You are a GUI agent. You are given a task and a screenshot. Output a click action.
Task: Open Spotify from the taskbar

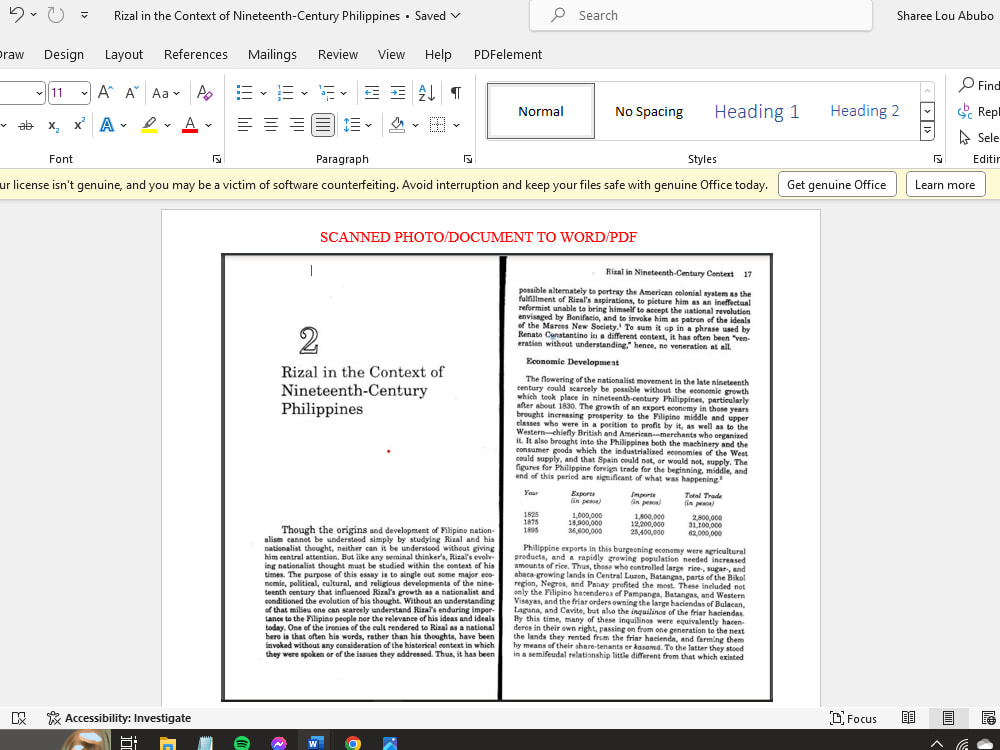242,743
